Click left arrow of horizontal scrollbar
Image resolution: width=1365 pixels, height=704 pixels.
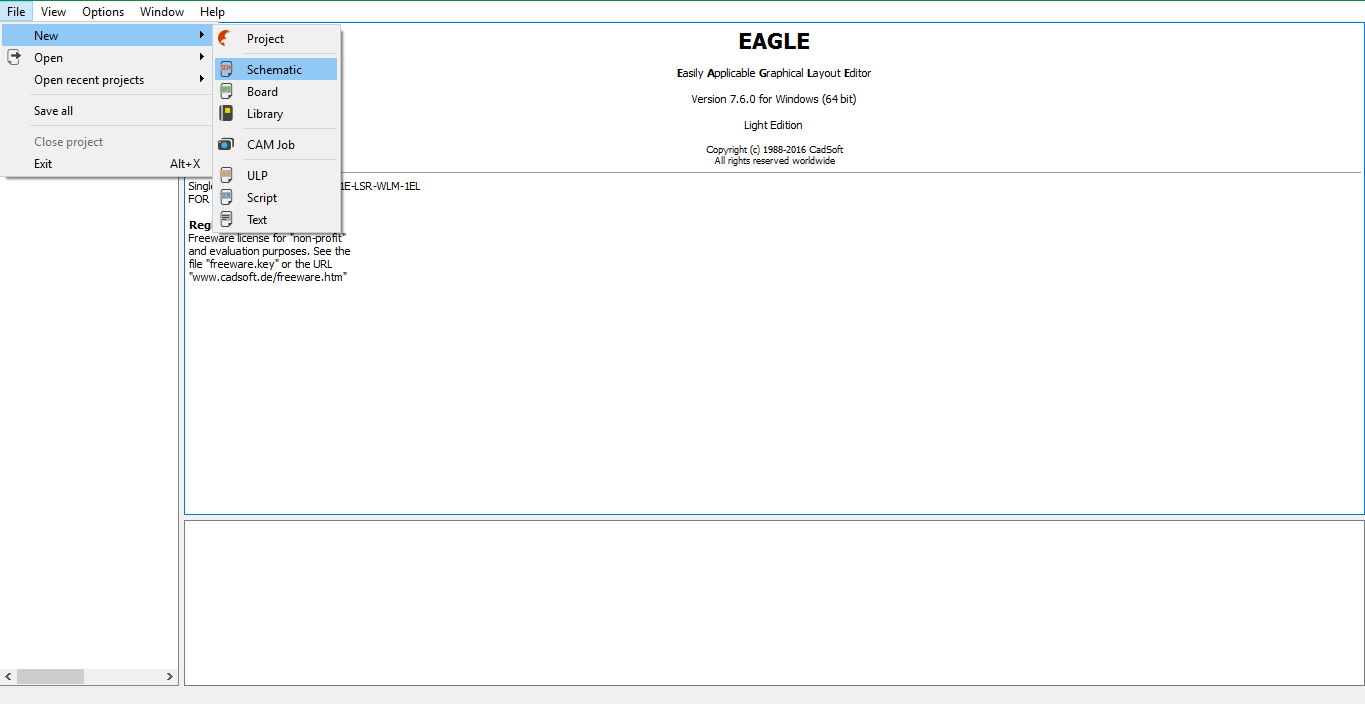point(9,677)
